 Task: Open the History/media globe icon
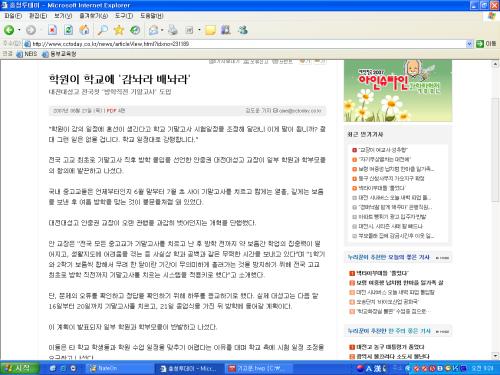pos(135,30)
